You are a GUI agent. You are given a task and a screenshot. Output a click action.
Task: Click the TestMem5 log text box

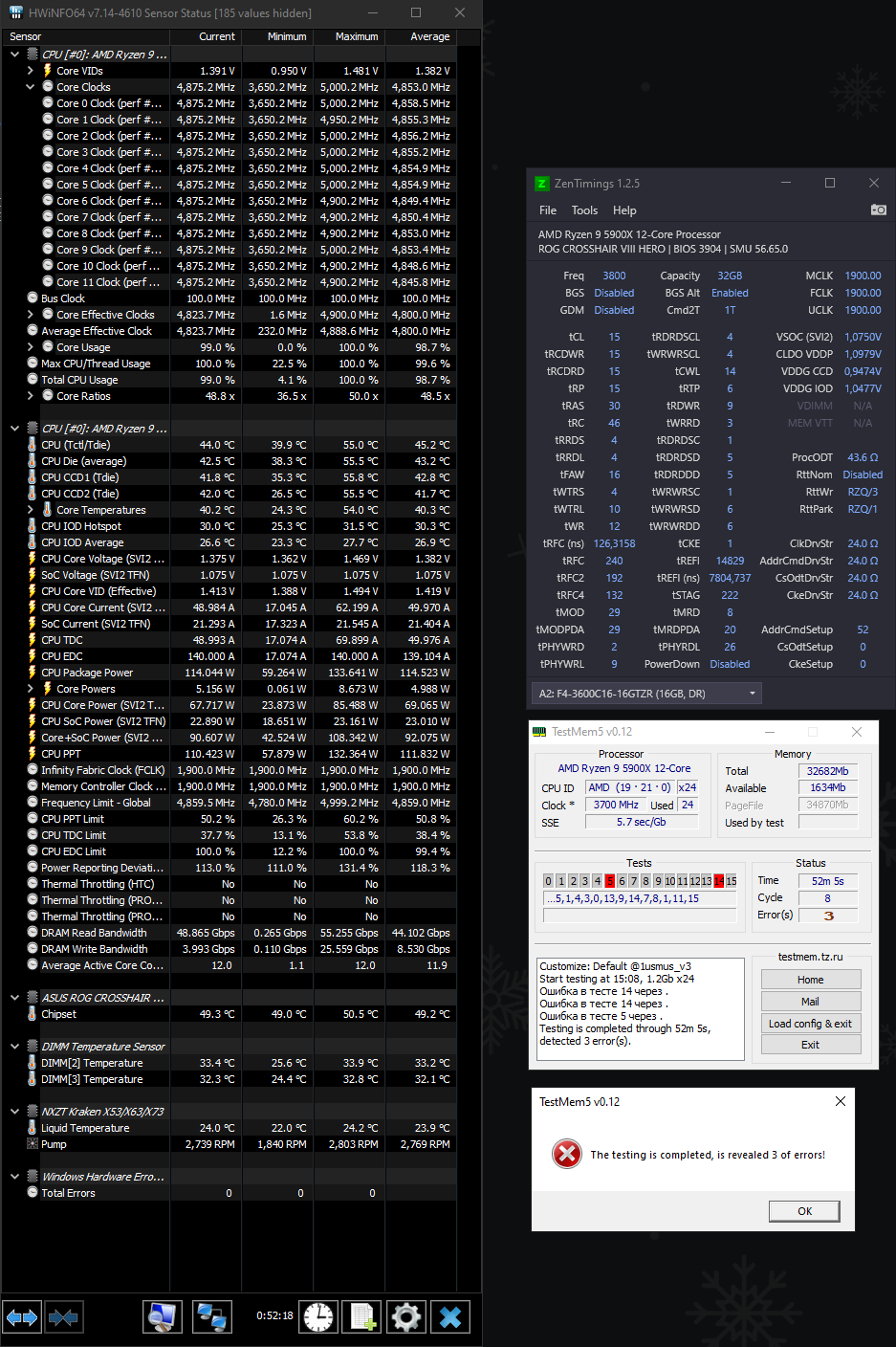pos(642,1008)
